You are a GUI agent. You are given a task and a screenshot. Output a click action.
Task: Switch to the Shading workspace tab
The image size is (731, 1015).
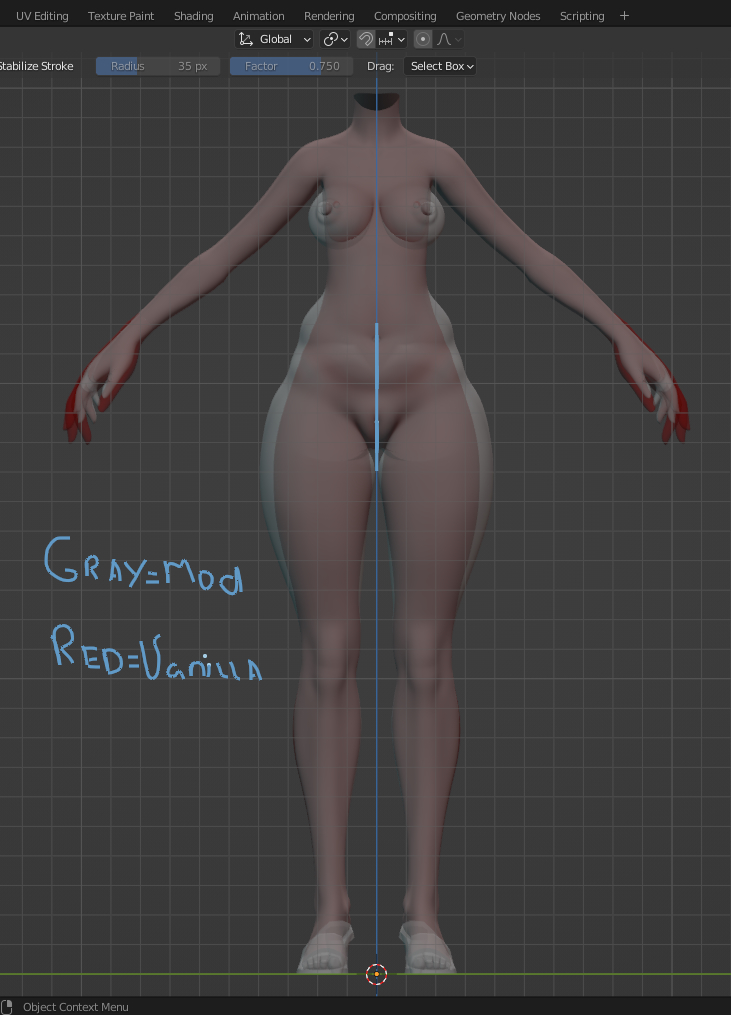(x=194, y=16)
